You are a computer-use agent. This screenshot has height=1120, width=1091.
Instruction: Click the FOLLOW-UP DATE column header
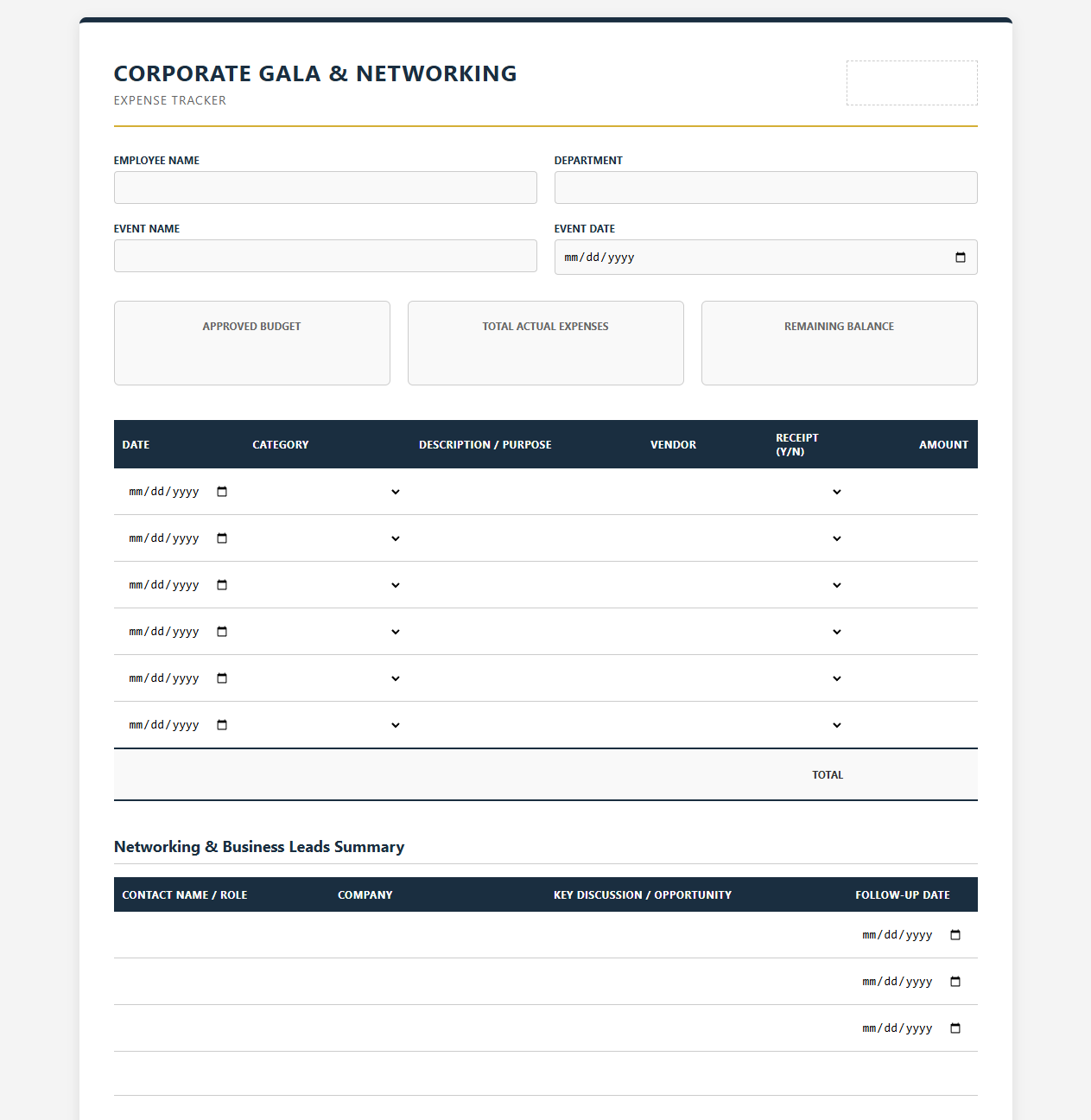903,895
